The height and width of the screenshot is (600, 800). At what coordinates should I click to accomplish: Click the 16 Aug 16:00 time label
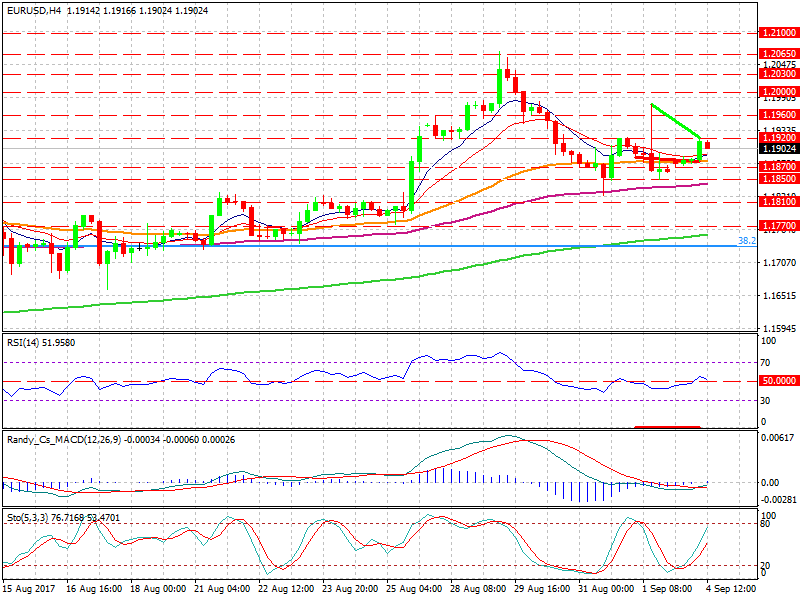(x=94, y=589)
